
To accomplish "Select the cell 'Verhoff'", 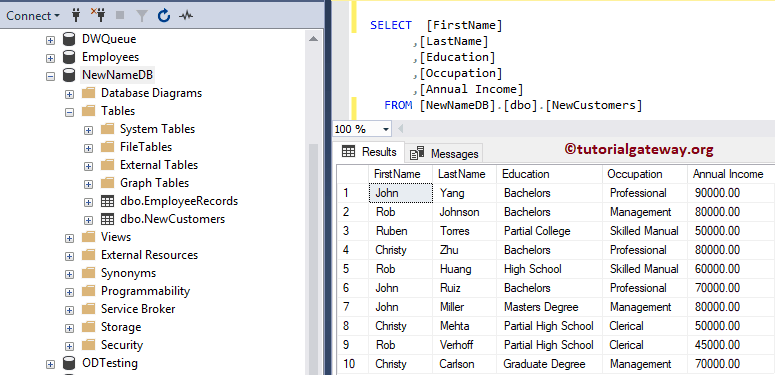I will coord(465,345).
